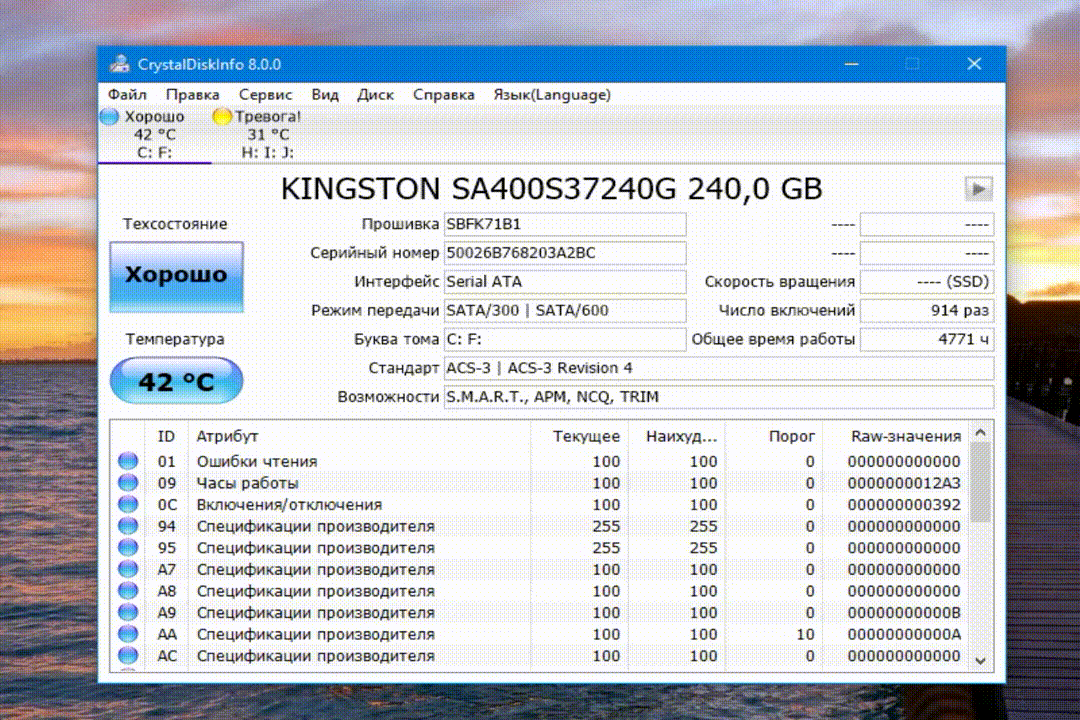Click the Raw-значения column header
This screenshot has height=720, width=1080.
pos(896,436)
